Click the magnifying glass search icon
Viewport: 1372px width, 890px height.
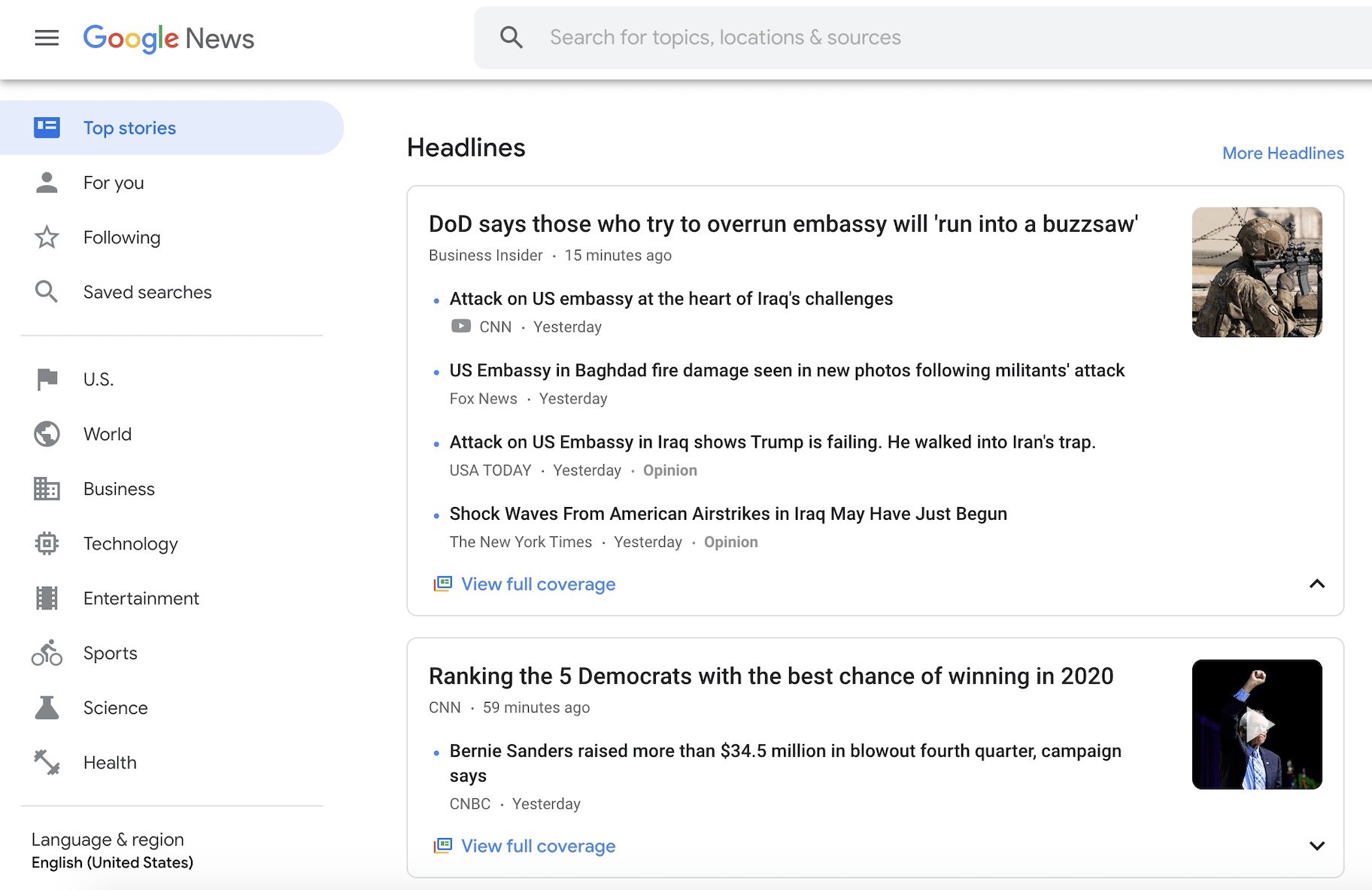coord(511,38)
